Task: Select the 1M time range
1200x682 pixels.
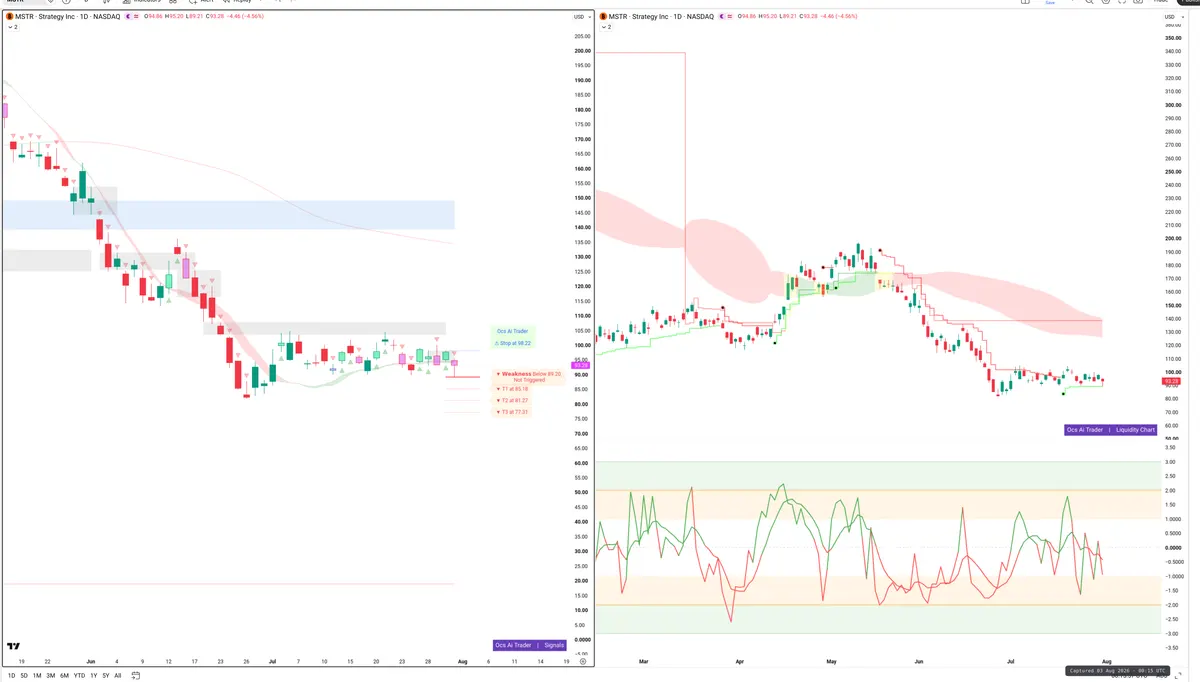Action: coord(37,676)
